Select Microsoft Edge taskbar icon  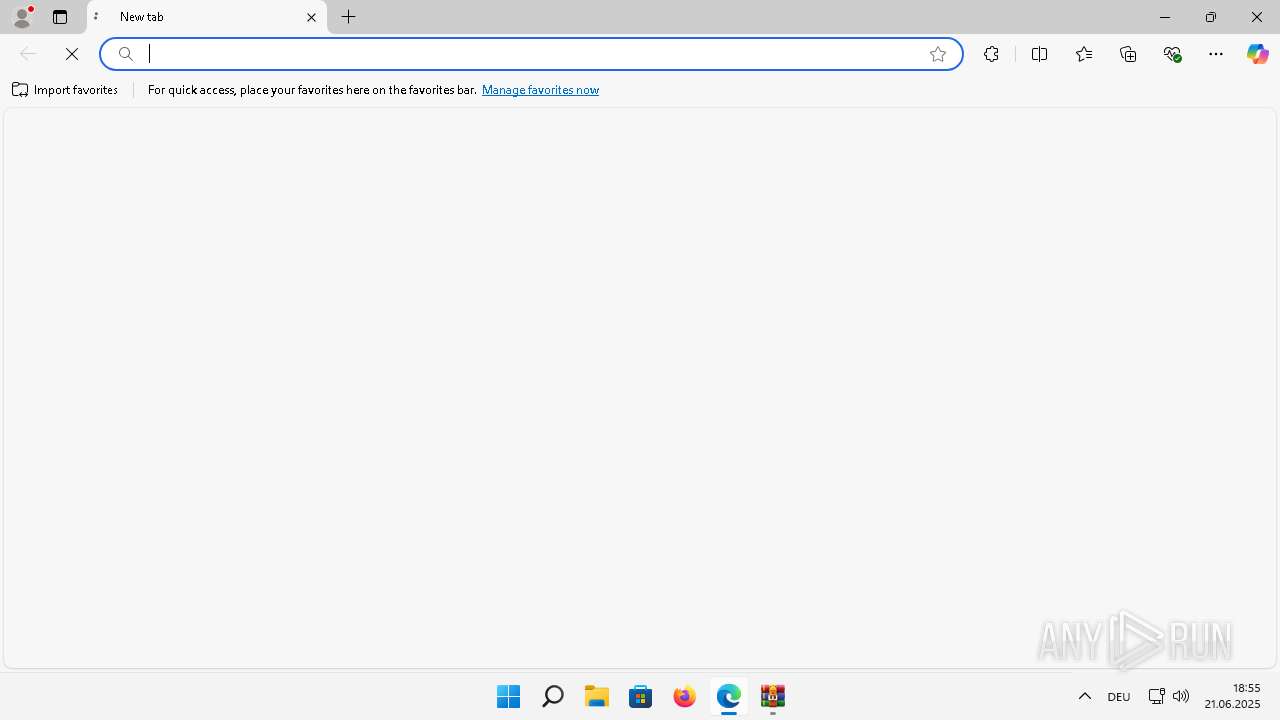click(729, 696)
